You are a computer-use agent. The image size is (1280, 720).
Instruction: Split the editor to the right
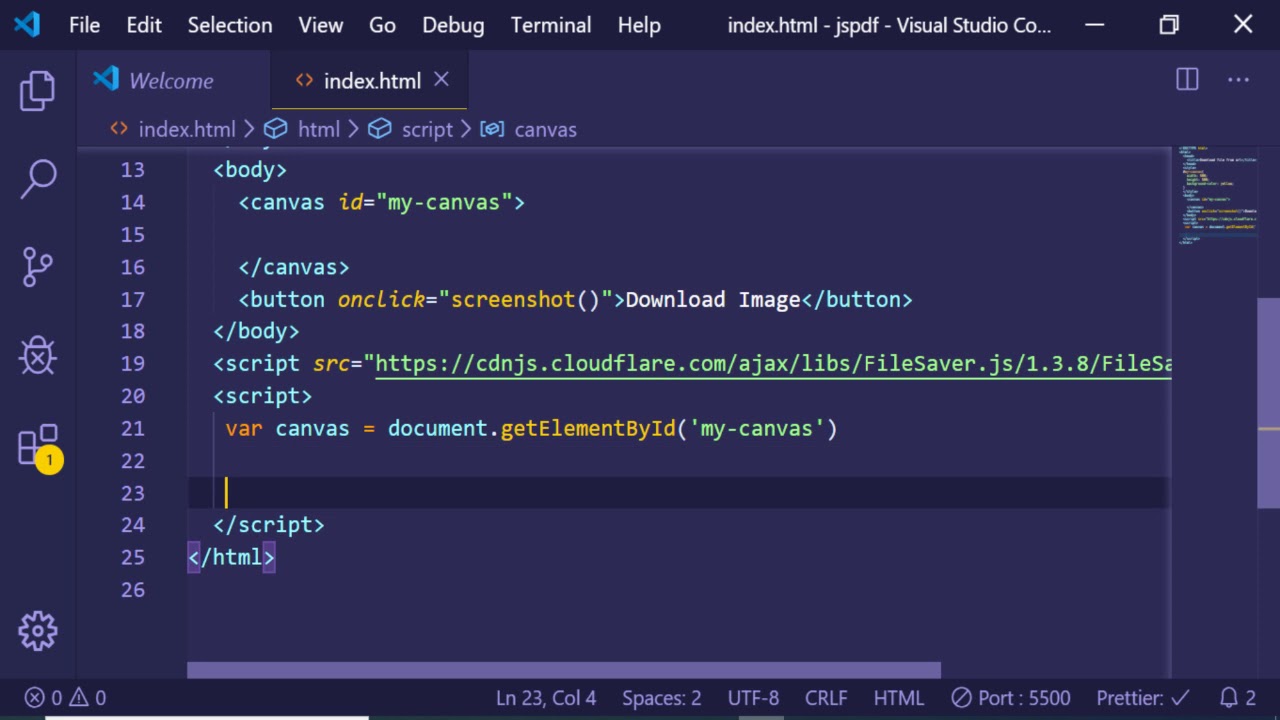[1187, 80]
